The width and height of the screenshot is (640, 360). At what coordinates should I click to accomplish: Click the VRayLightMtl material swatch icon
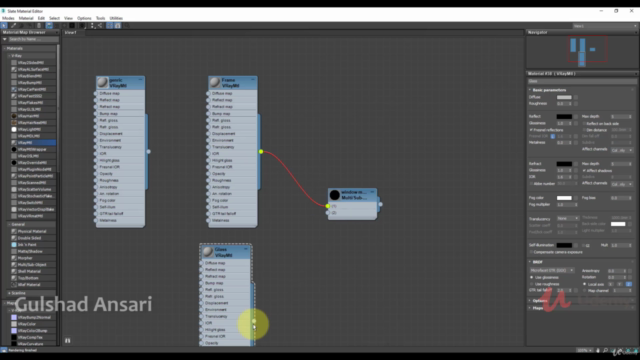point(14,129)
